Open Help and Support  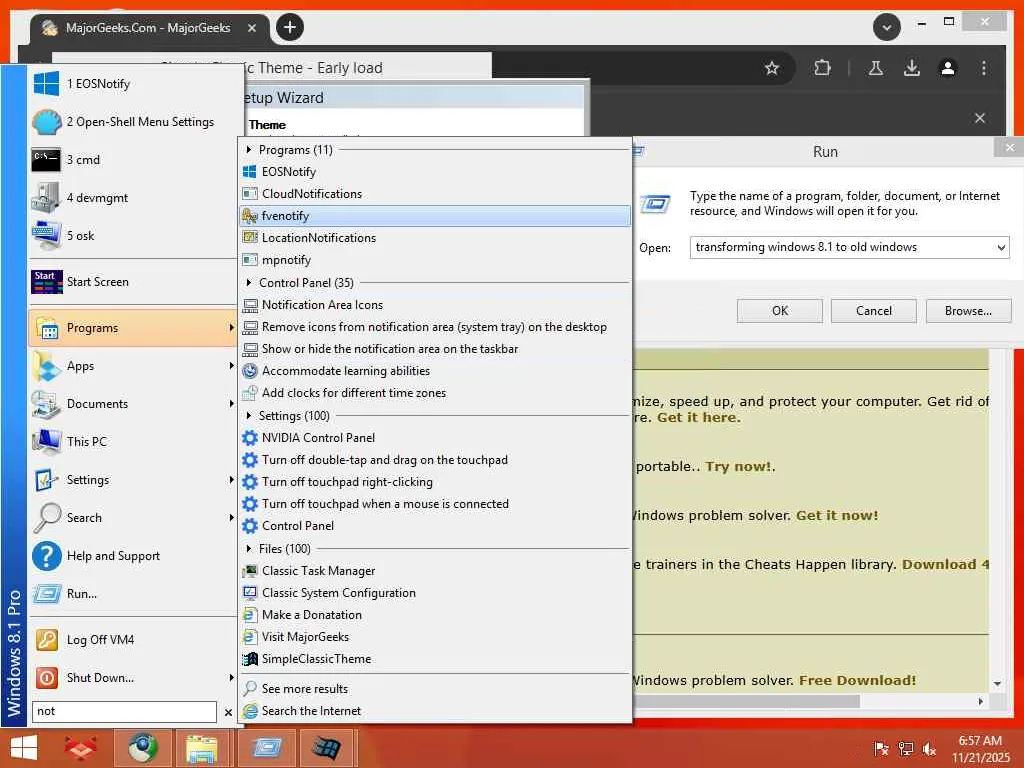click(134, 555)
